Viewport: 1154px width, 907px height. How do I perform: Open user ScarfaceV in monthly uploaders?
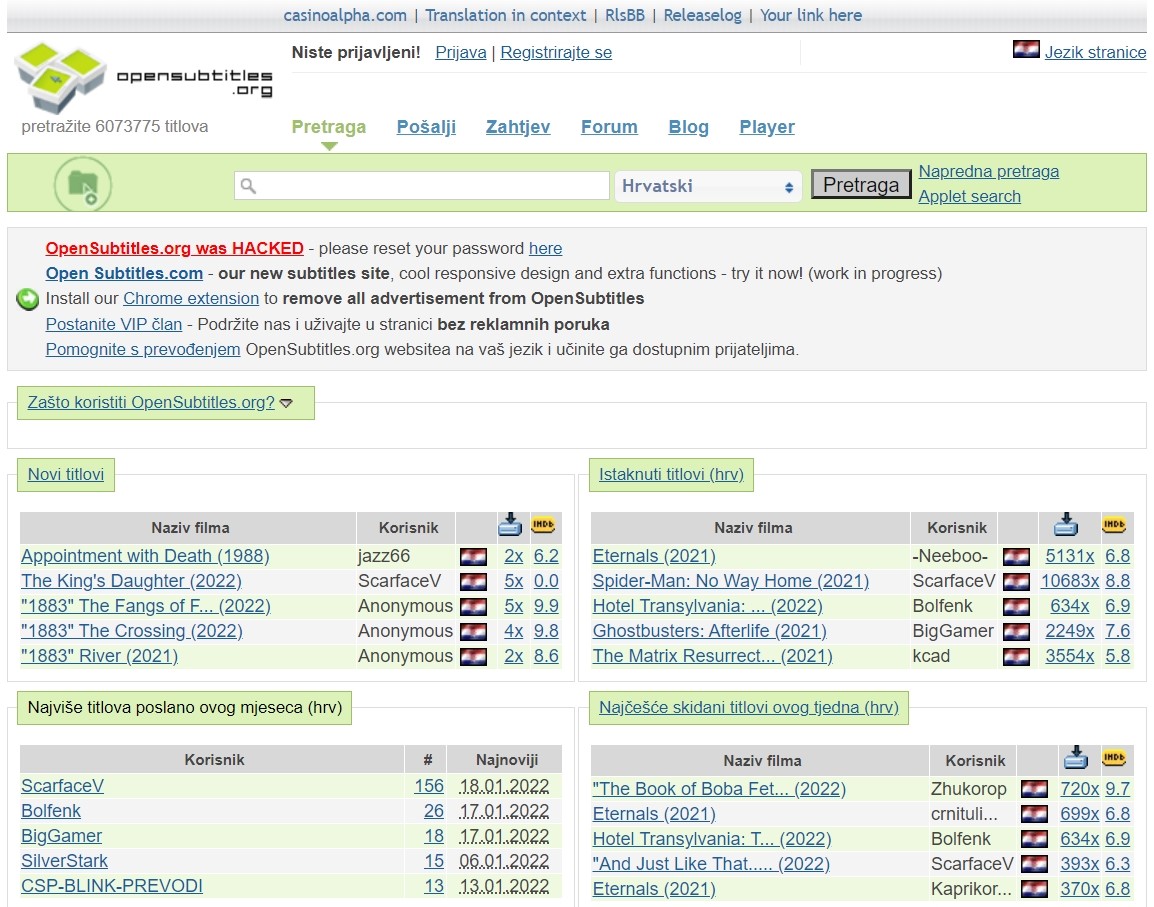point(63,786)
